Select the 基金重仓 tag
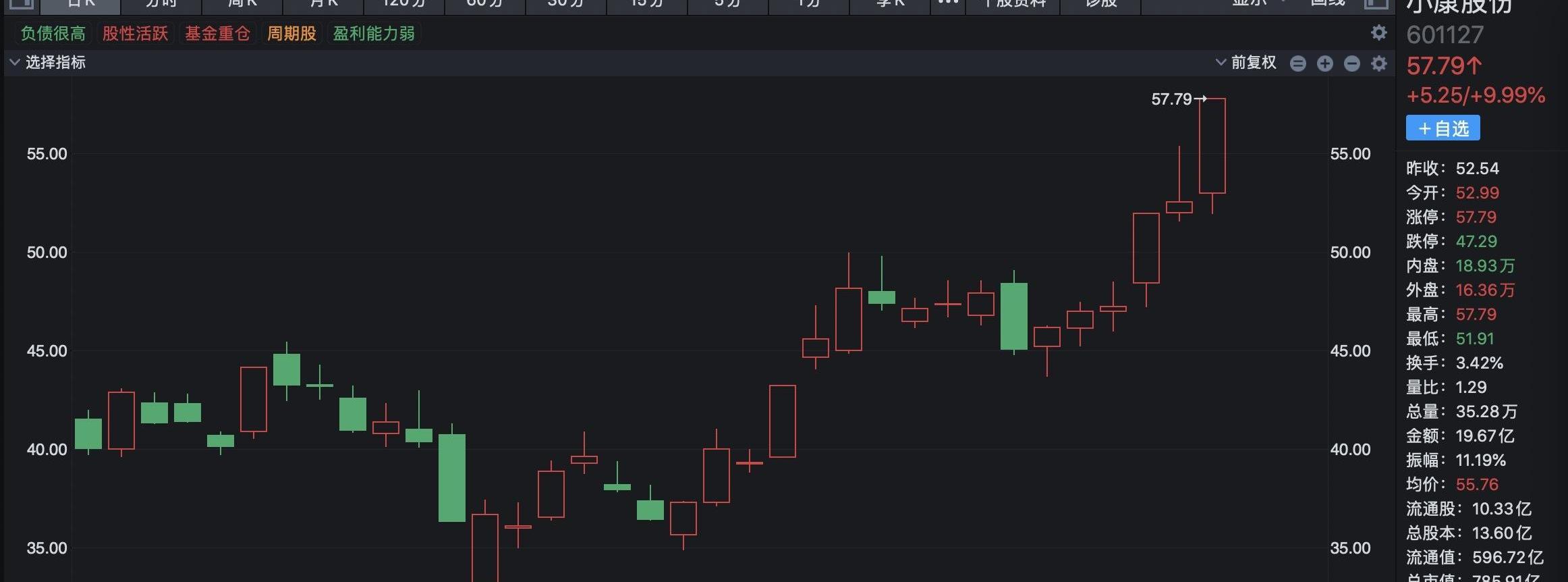 coord(217,34)
